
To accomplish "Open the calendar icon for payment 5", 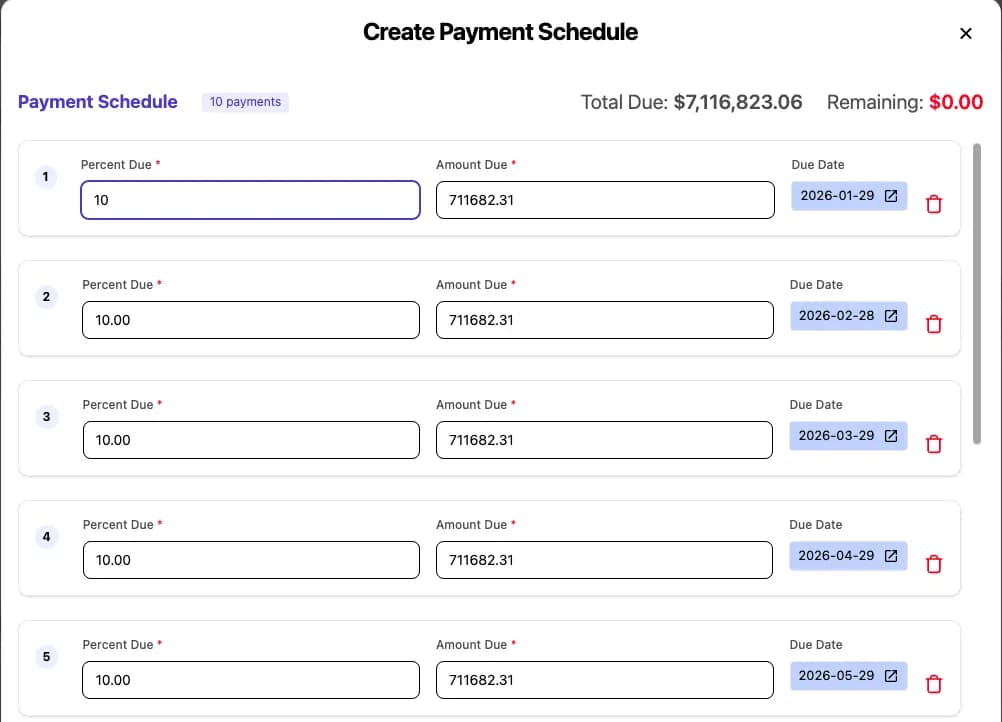I will pos(891,675).
